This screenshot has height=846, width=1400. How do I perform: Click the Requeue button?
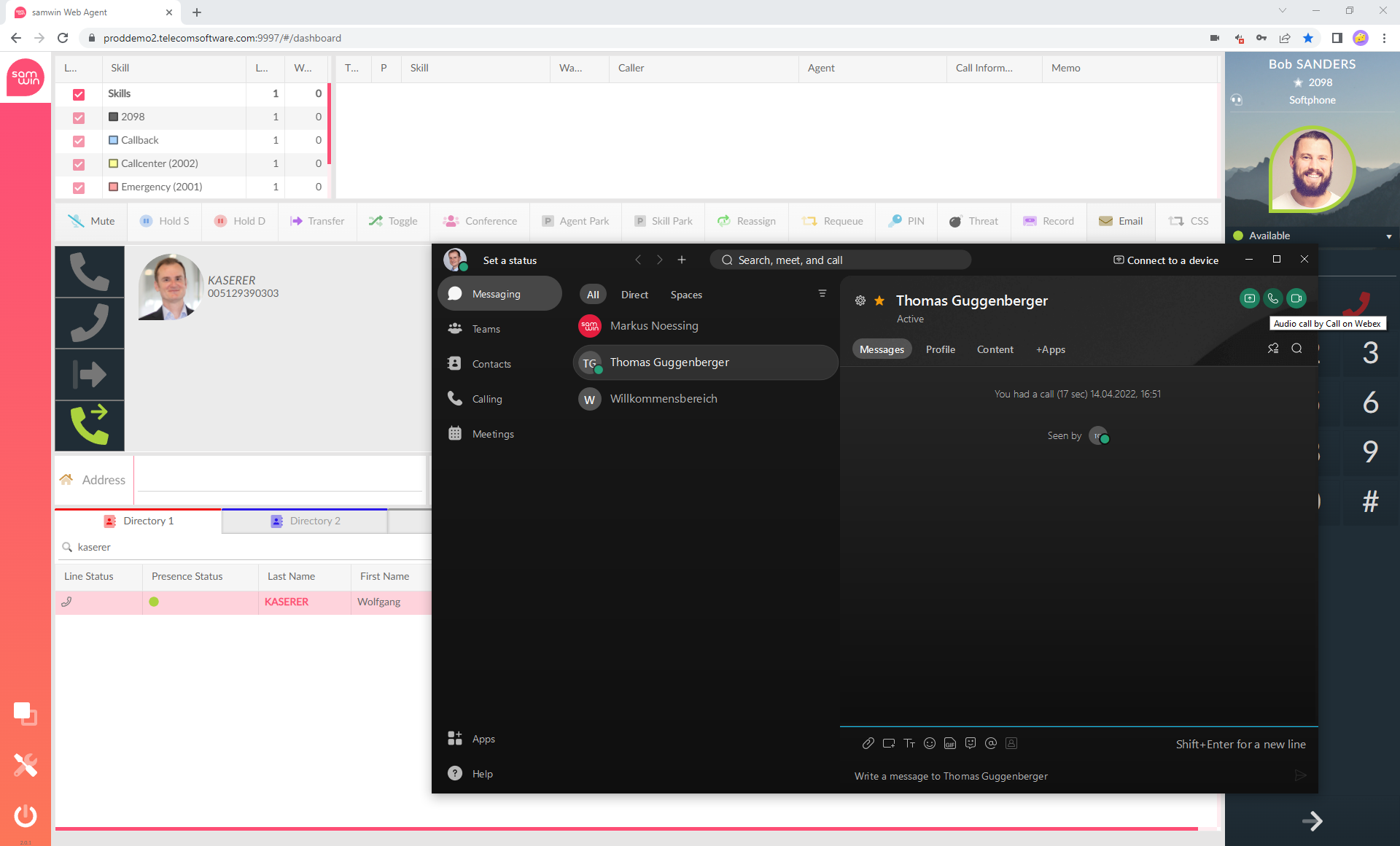point(833,221)
